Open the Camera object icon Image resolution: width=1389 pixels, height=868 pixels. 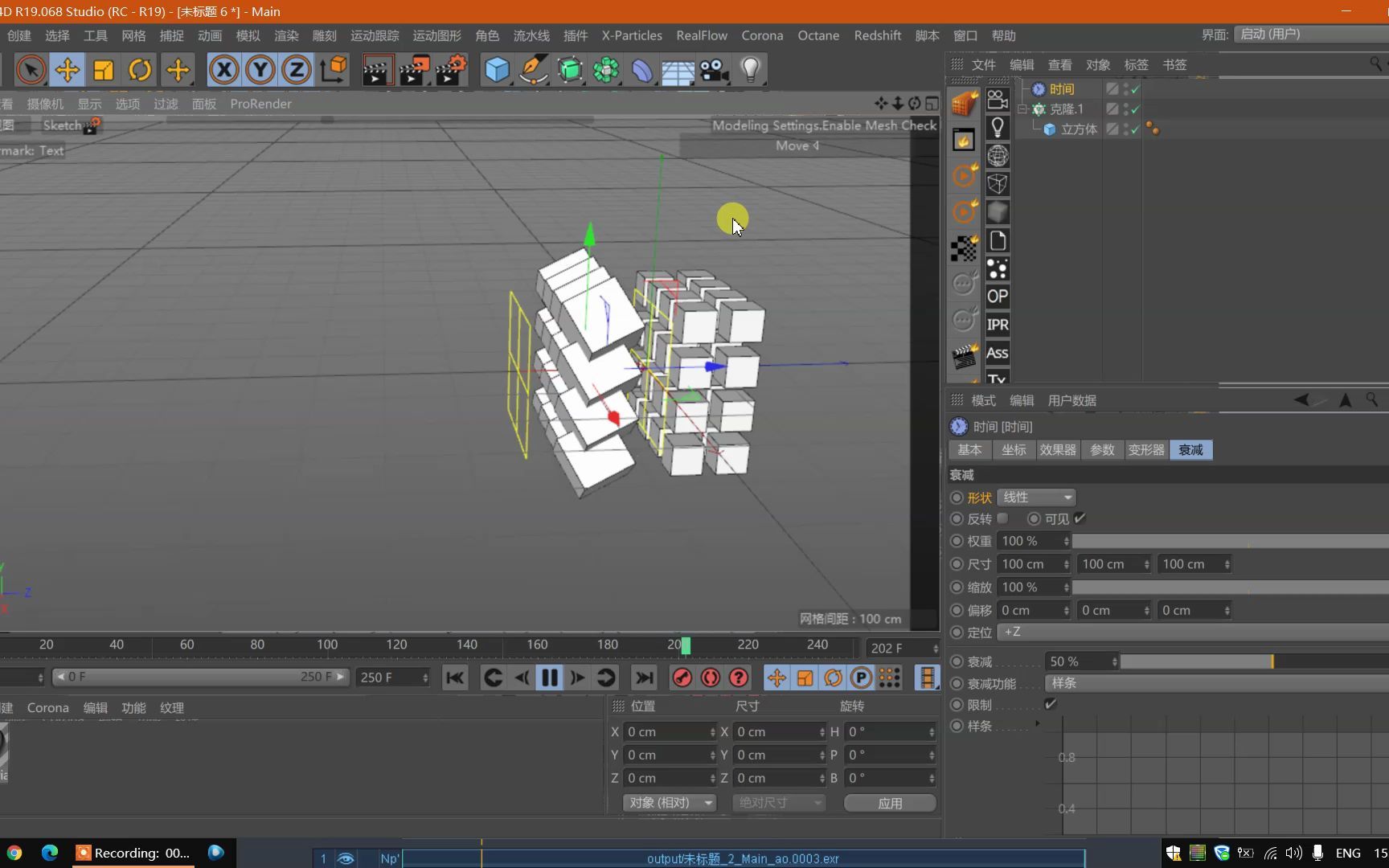coord(714,70)
